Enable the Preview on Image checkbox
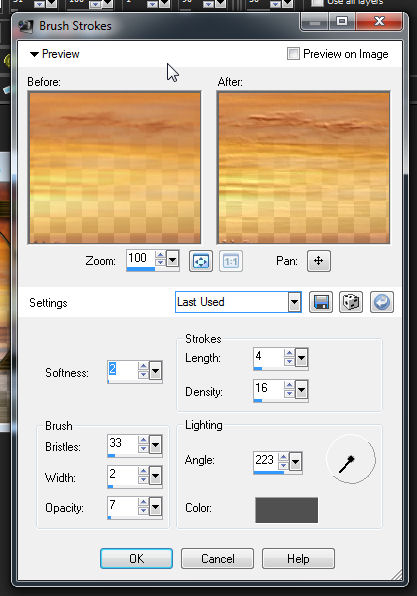This screenshot has width=417, height=596. [x=293, y=54]
